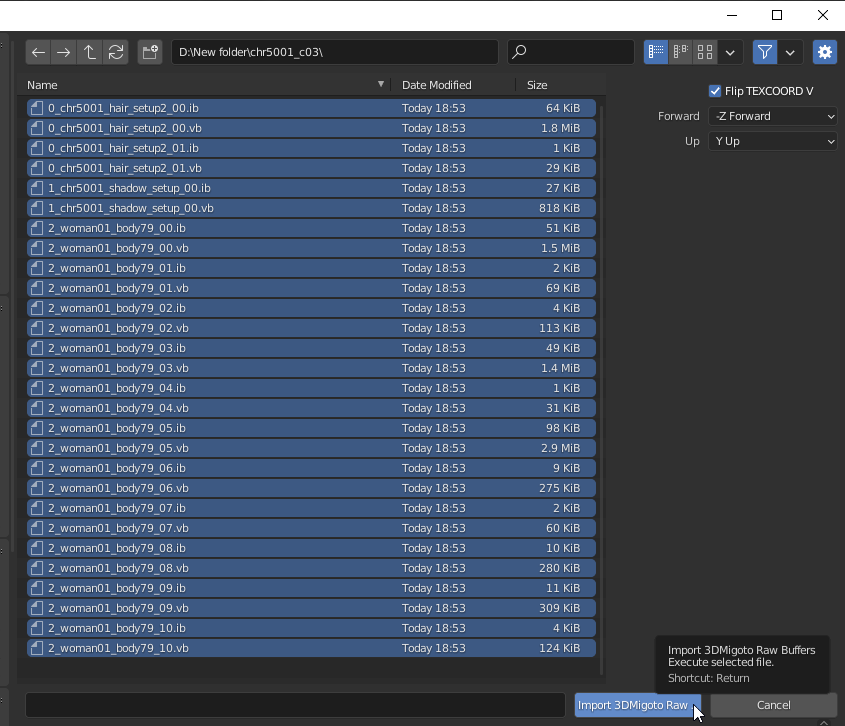Click the file name input field

point(295,705)
